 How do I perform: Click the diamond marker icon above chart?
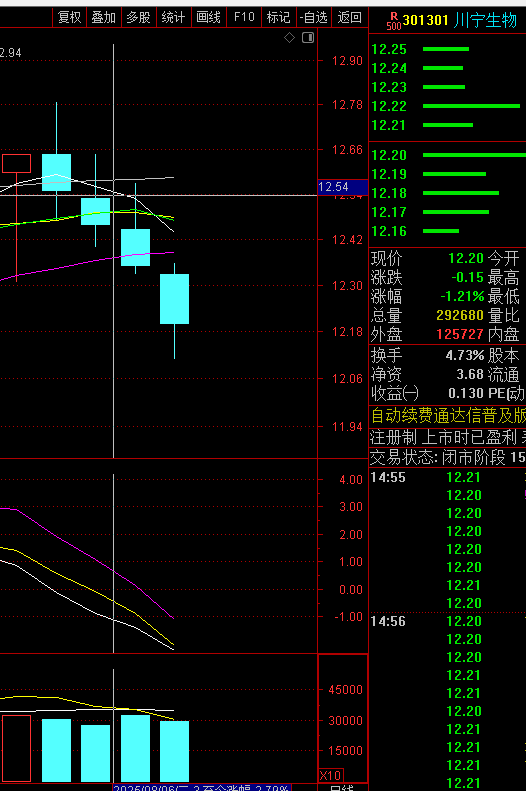289,37
